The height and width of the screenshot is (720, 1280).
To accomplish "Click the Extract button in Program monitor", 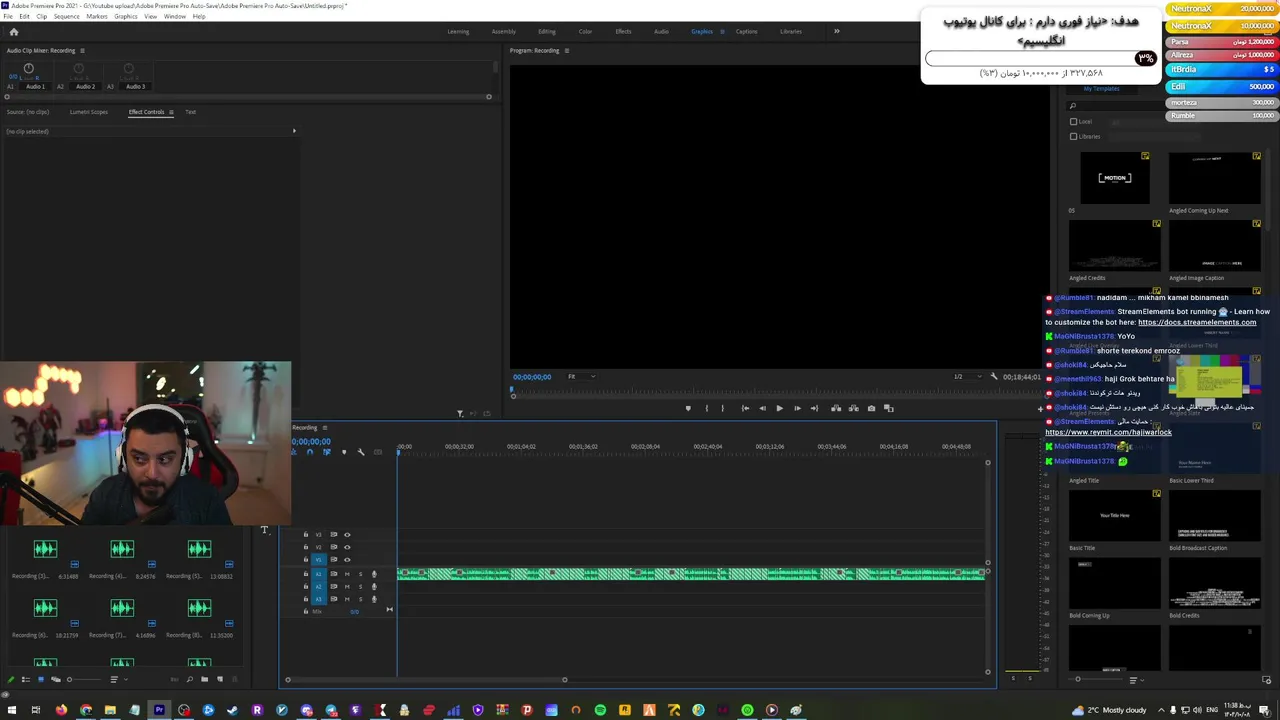I will pos(853,408).
